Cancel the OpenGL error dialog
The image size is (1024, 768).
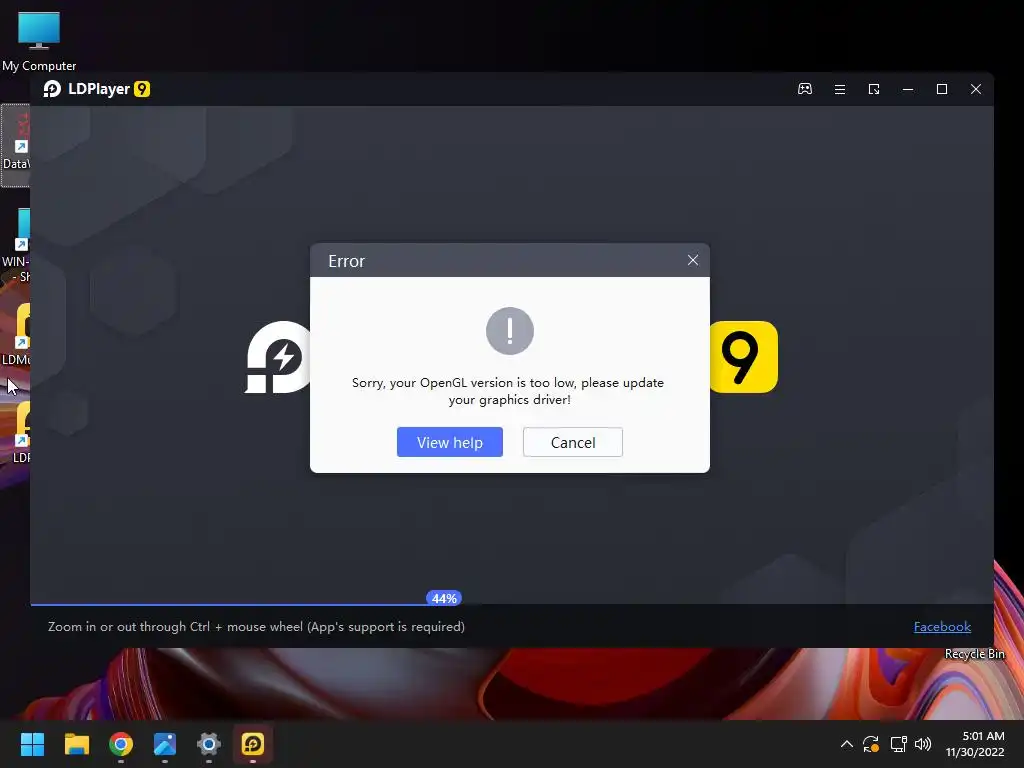pos(573,442)
